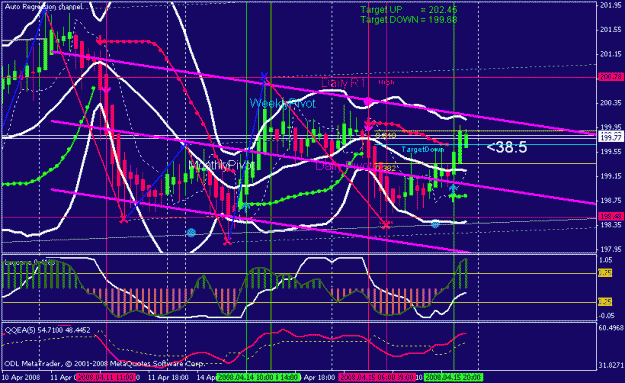625x383 pixels.
Task: Click the -0.05 oscillator scale value
Action: 606,316
